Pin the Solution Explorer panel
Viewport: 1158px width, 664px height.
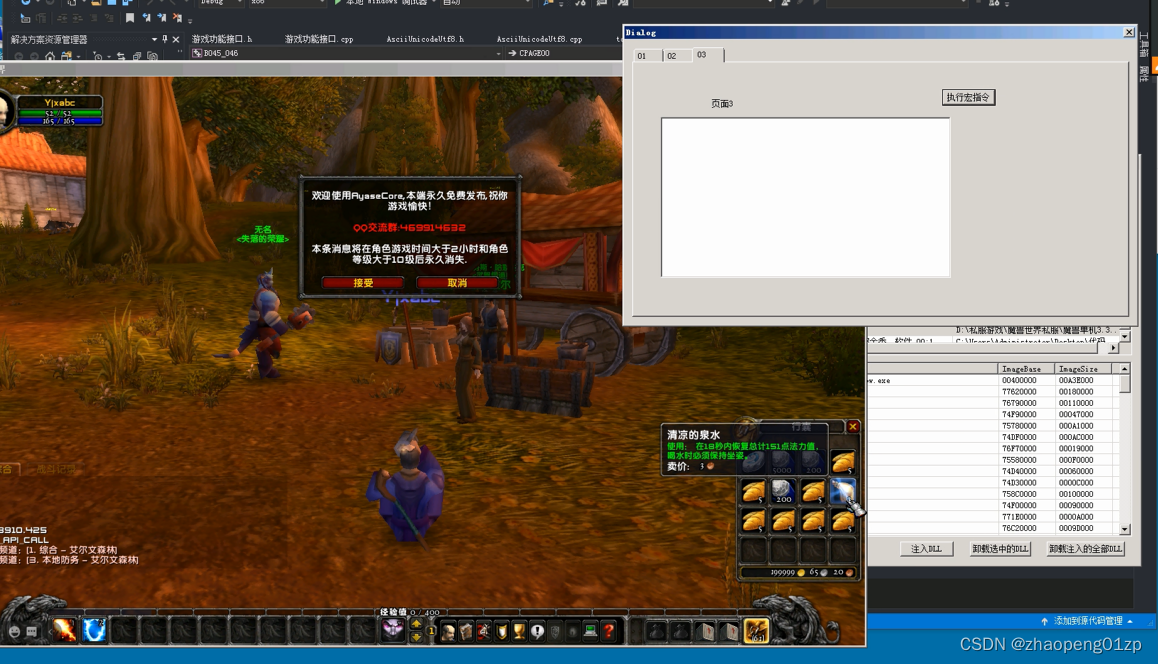pos(165,39)
